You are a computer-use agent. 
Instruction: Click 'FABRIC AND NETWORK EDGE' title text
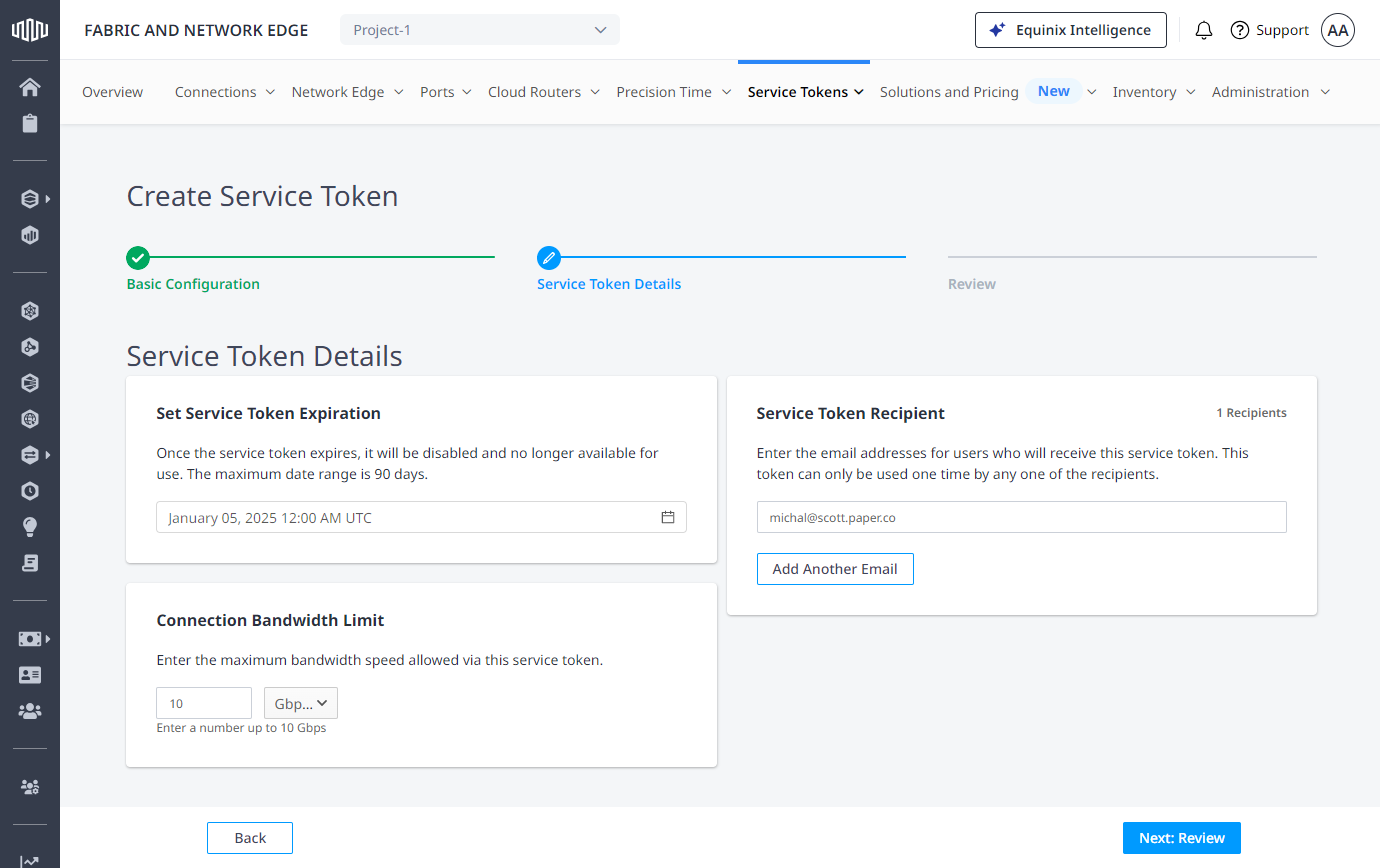point(196,30)
